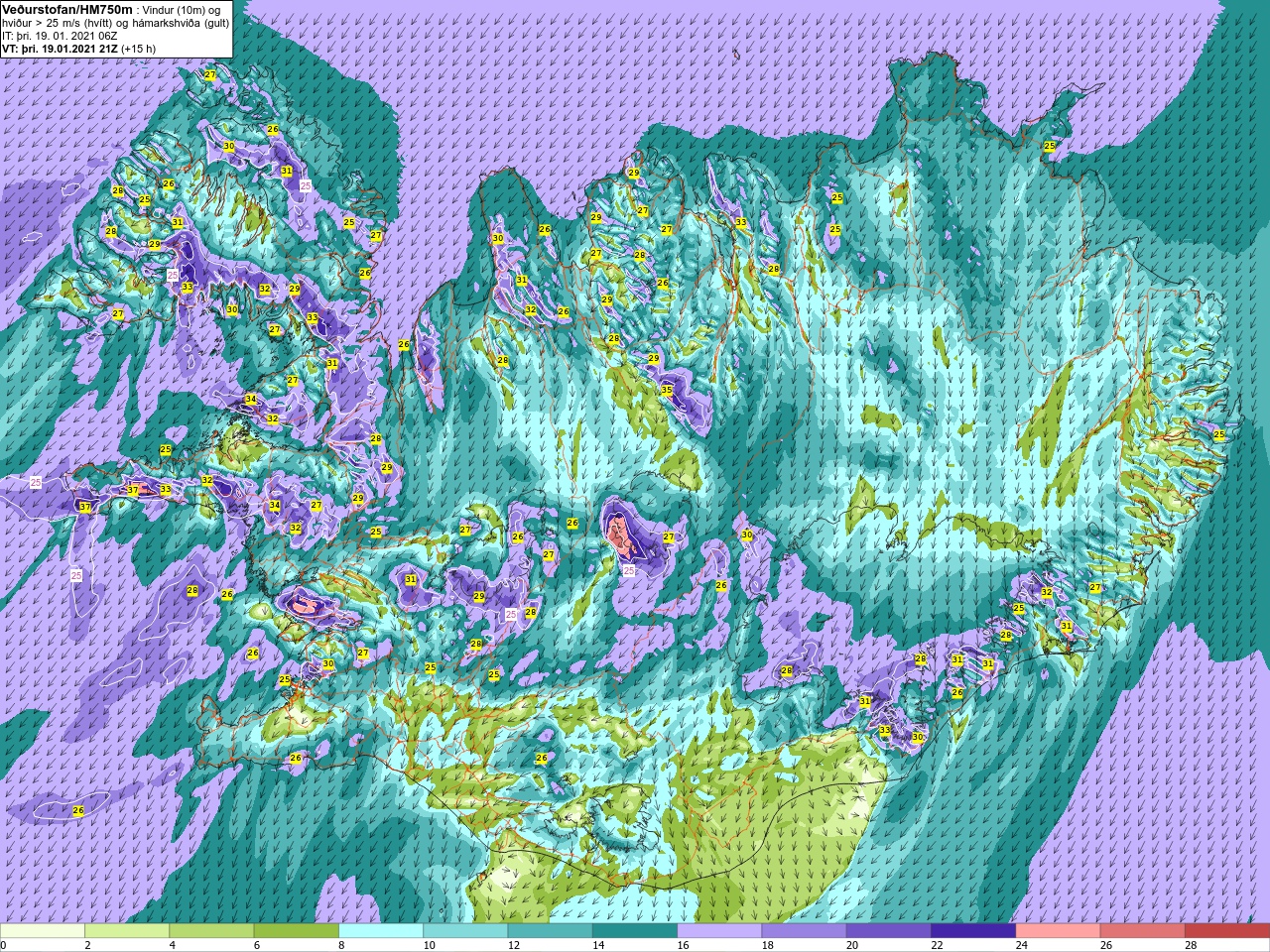Click the 26–28 m/s salmon legend swatch

tap(1143, 931)
